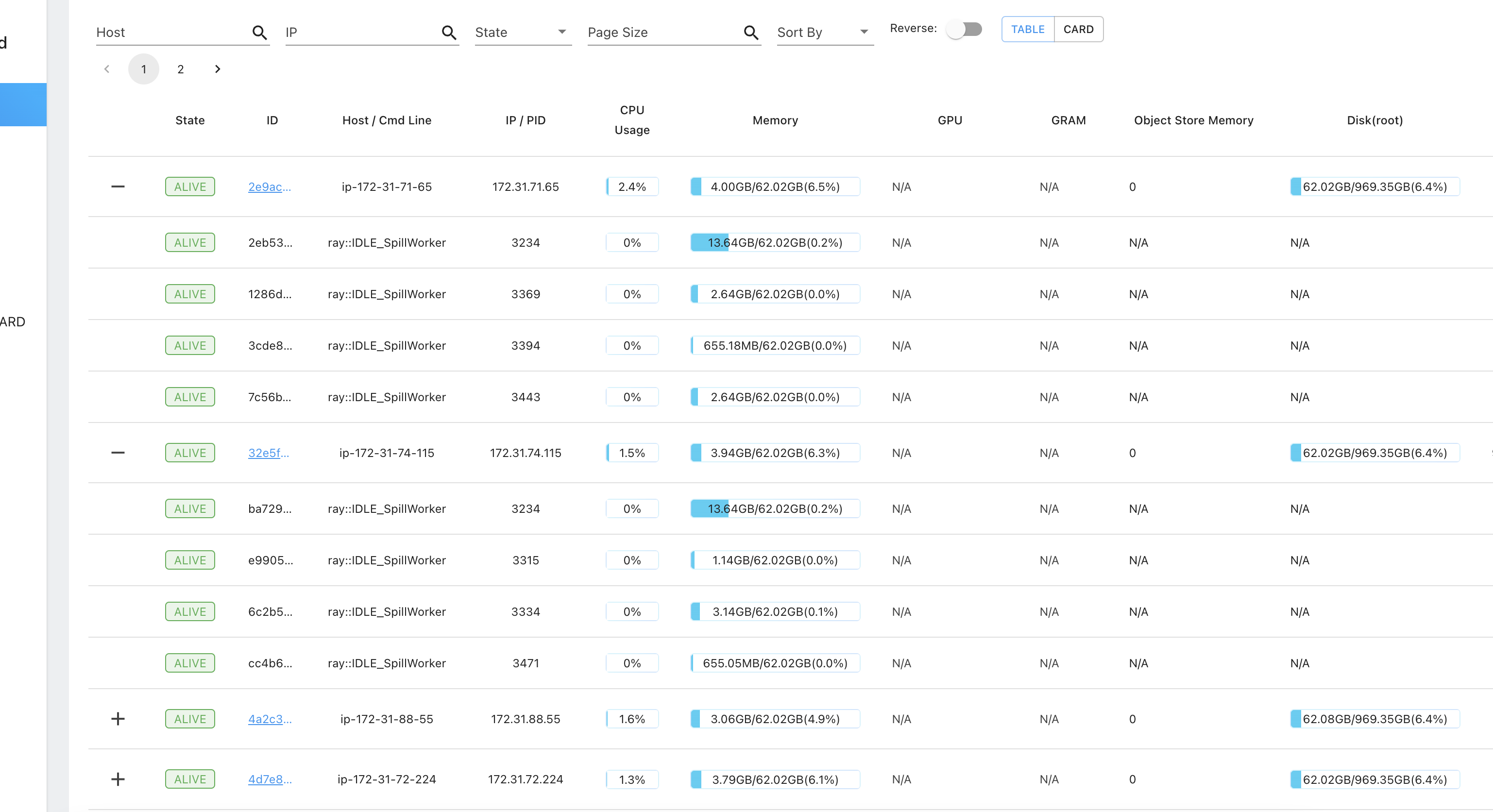Open node link 4a2c3...
Image resolution: width=1493 pixels, height=812 pixels.
pos(270,719)
